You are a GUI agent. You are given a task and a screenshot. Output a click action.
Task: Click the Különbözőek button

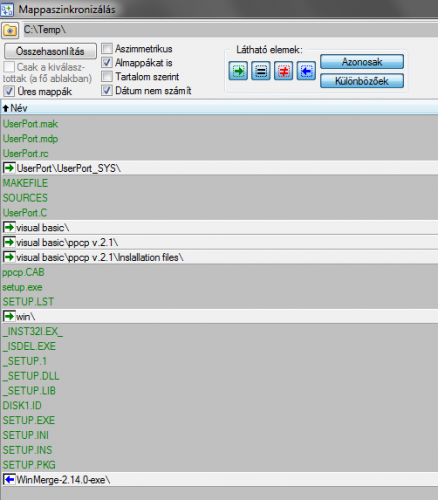[362, 81]
